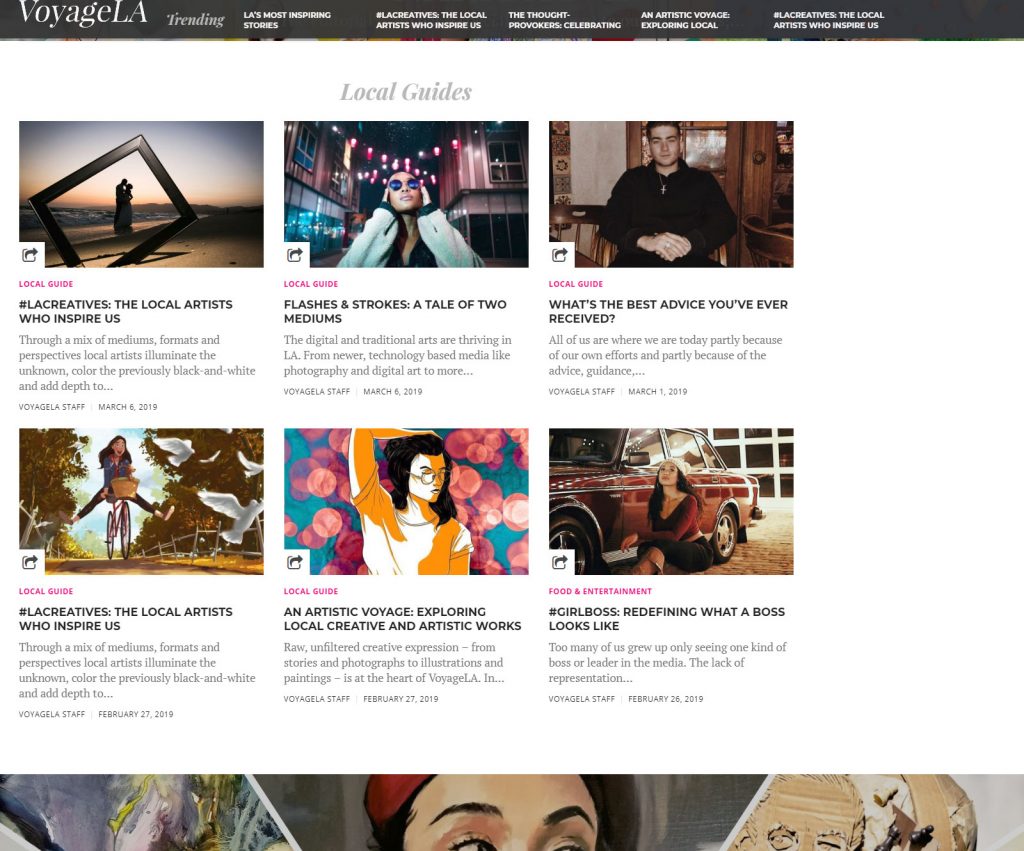Open #LACreatives article dated February 27, 2019

(x=126, y=618)
